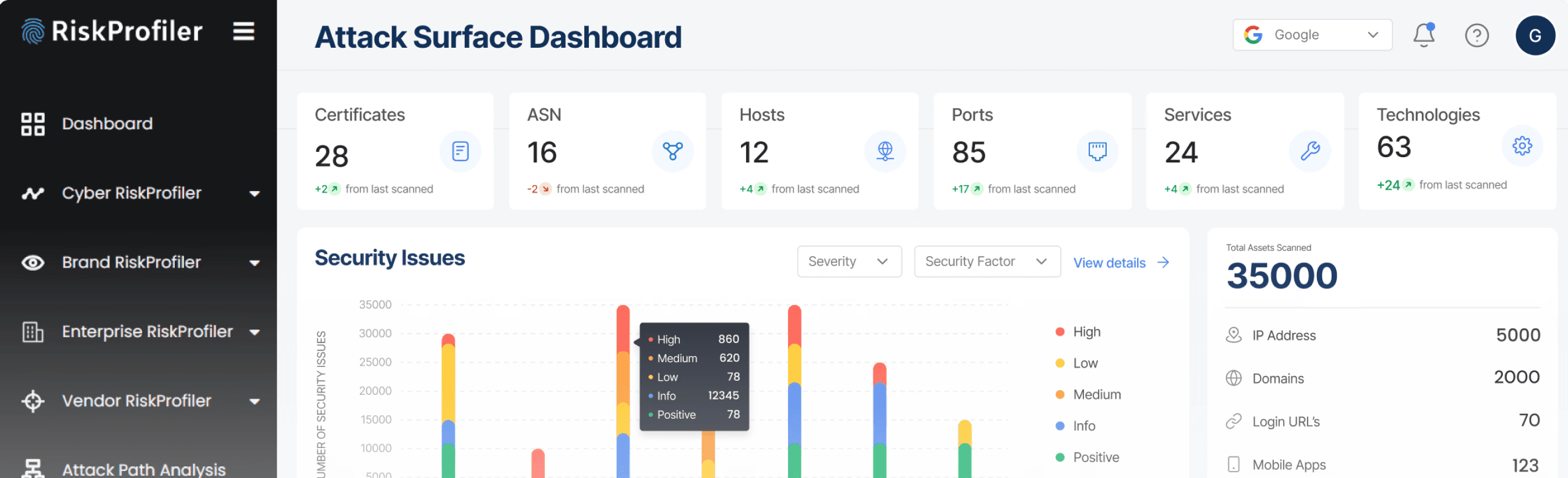
Task: Open the Services card
Action: point(1245,151)
